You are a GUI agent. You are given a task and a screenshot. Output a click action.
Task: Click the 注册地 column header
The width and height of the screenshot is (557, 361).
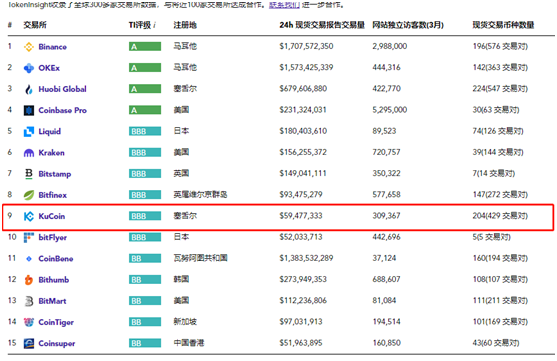pos(185,25)
